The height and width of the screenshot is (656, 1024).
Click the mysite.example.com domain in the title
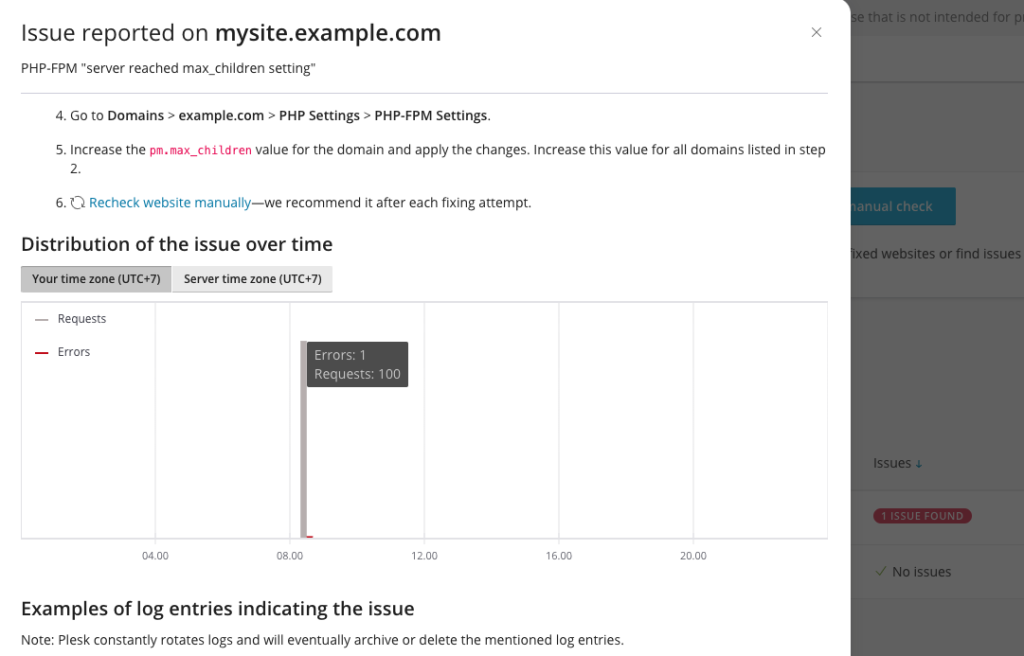coord(328,33)
